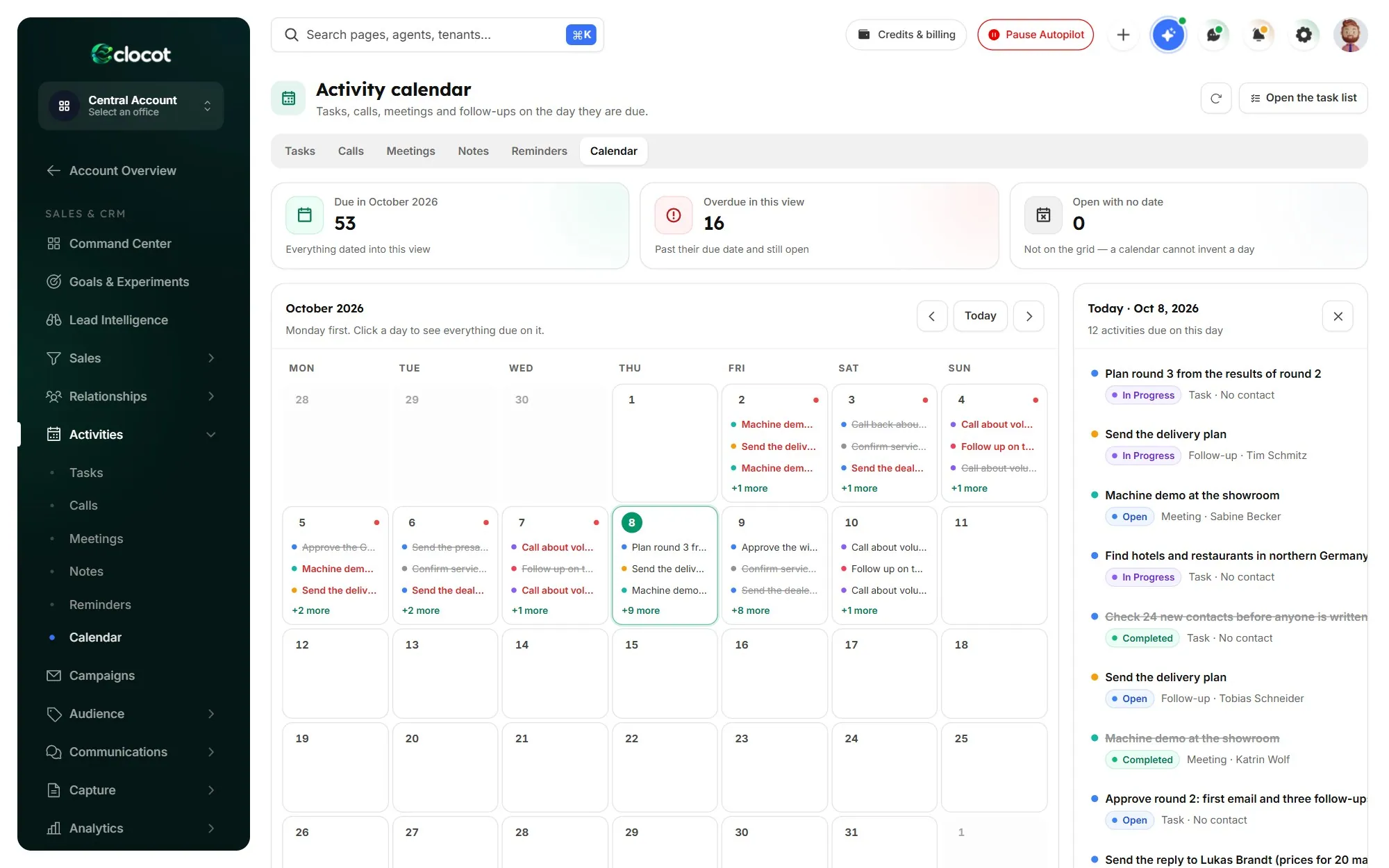Click Pause Autopilot button
This screenshot has height=868, width=1389.
pos(1035,35)
